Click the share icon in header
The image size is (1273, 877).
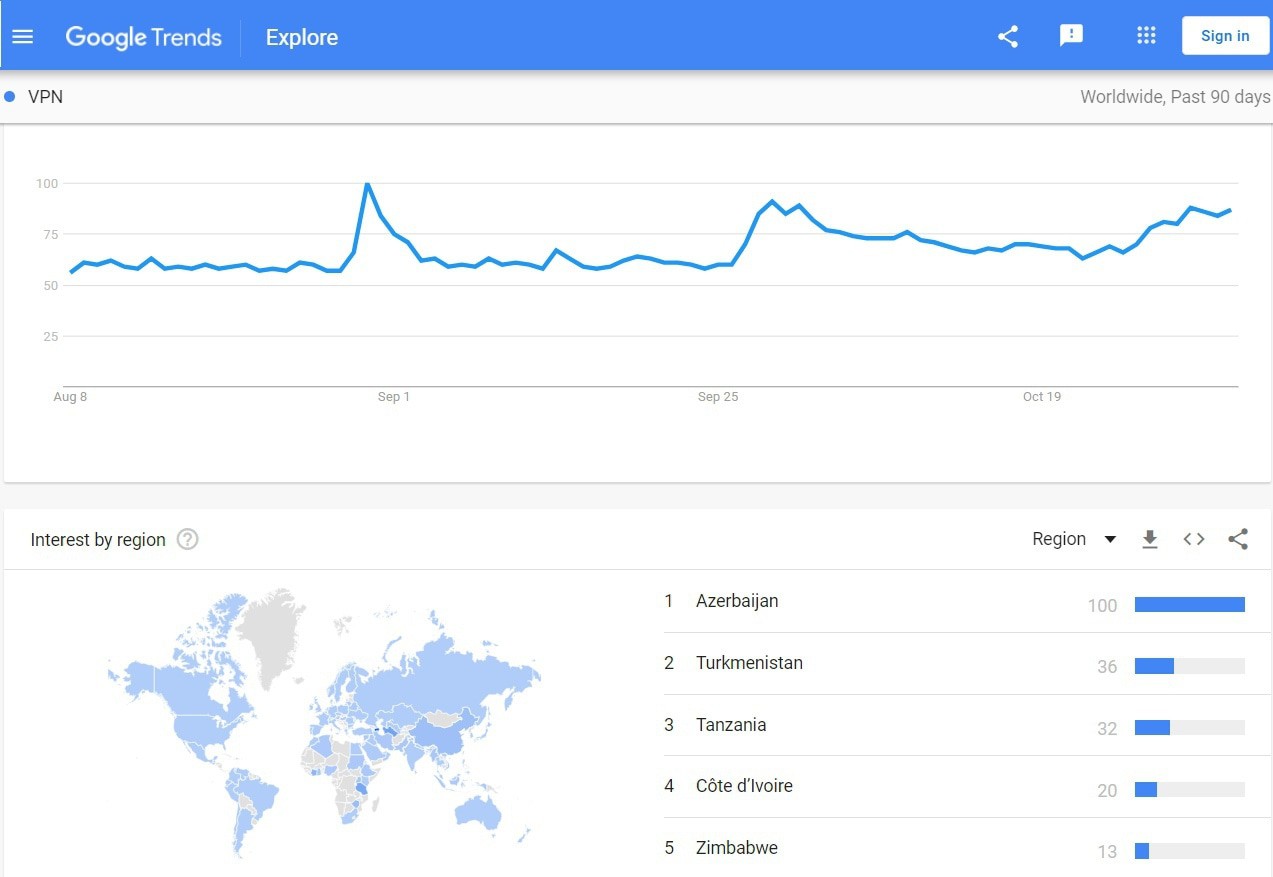tap(1008, 37)
